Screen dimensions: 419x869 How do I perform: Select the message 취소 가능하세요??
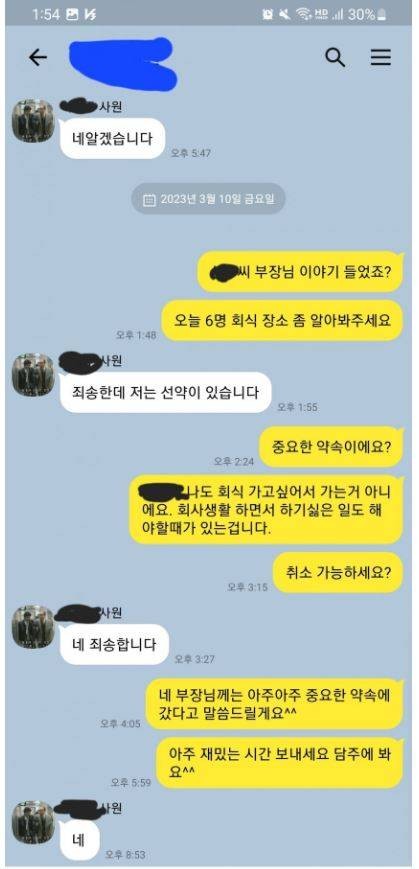click(338, 572)
